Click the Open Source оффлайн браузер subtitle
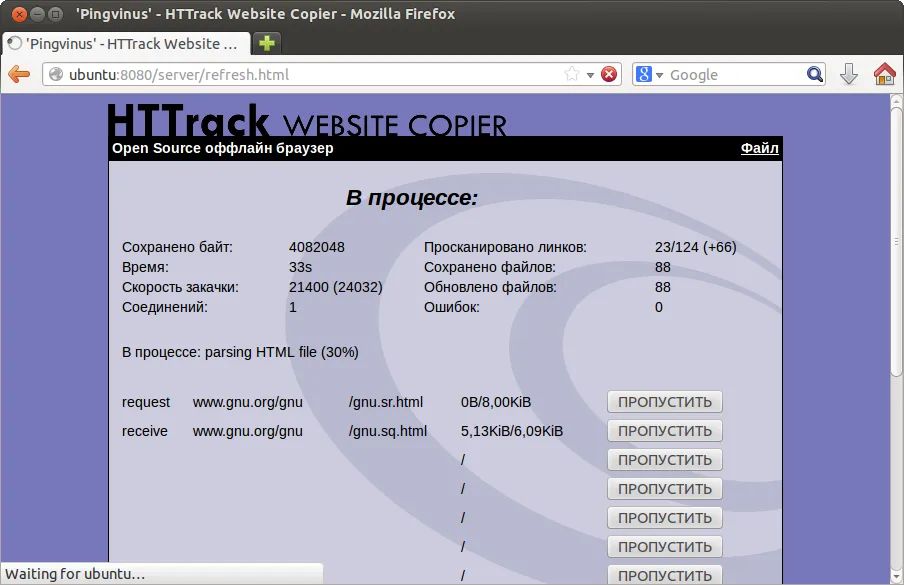This screenshot has width=904, height=585. [223, 148]
